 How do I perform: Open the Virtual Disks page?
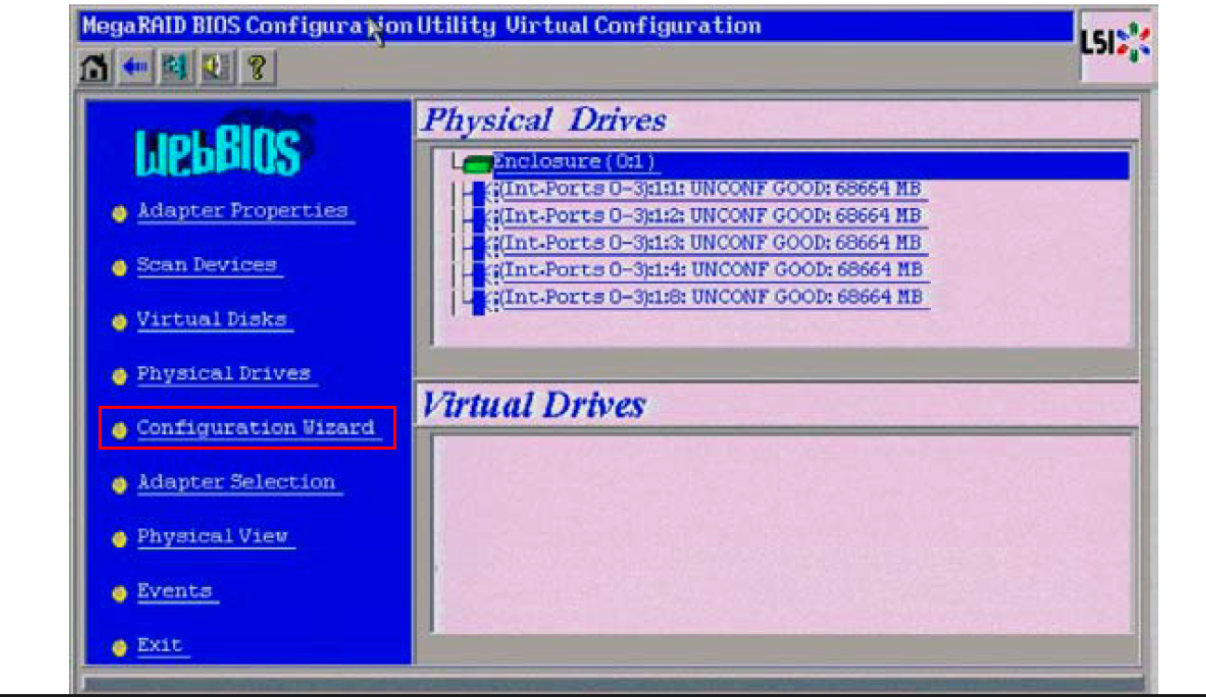[x=212, y=320]
